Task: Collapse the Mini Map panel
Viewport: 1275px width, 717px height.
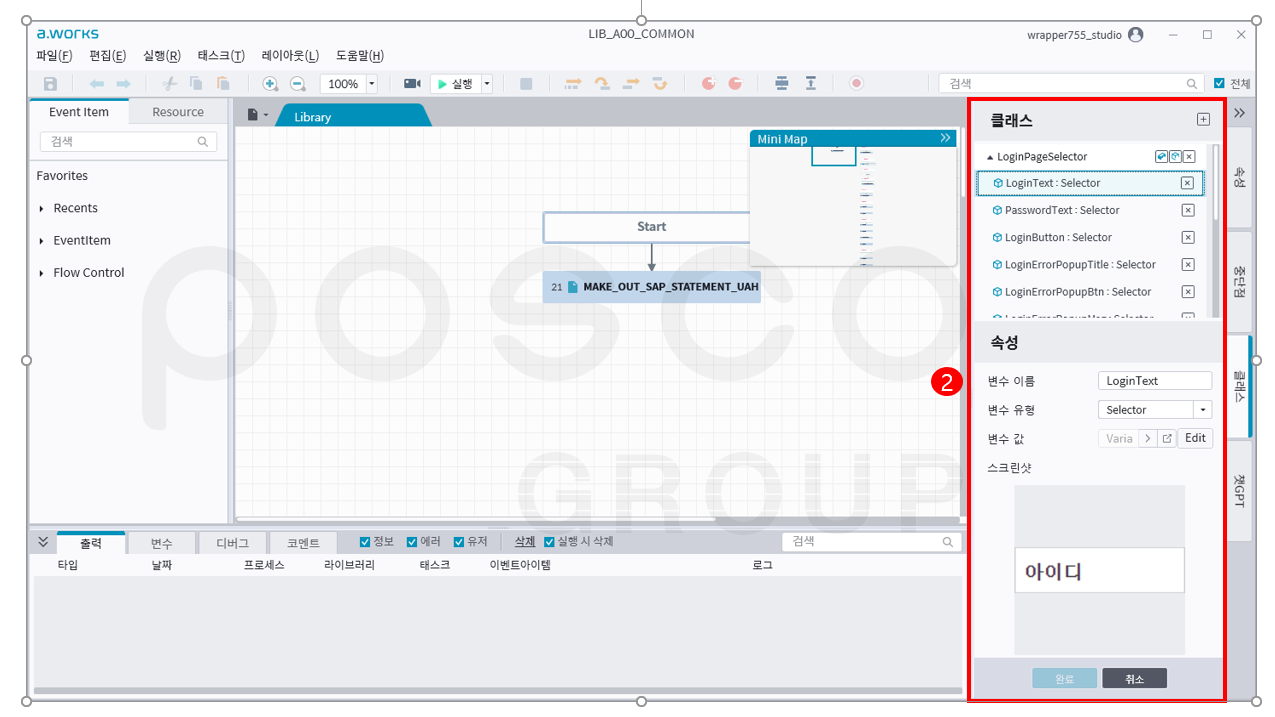Action: tap(945, 139)
